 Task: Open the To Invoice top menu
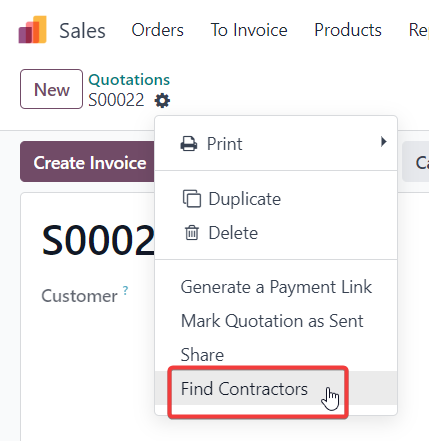coord(249,30)
